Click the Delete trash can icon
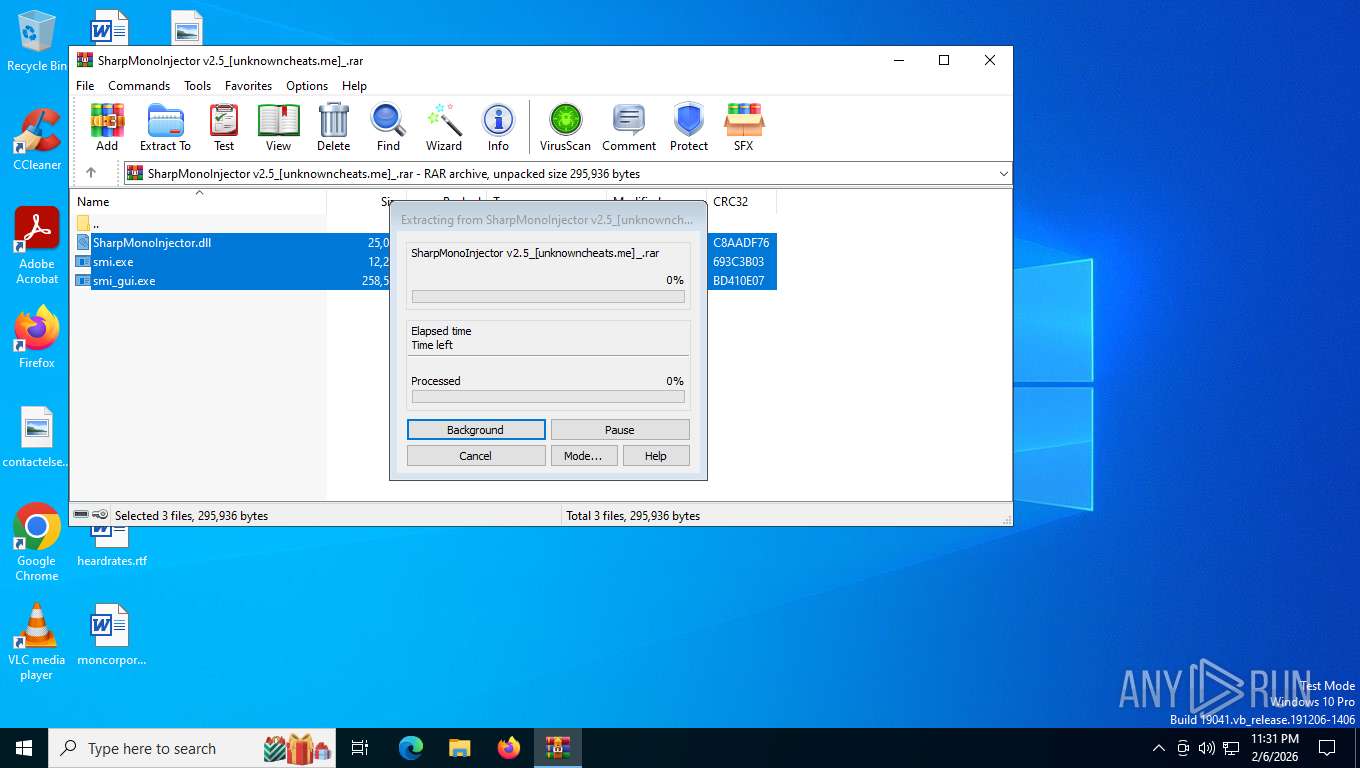 333,127
